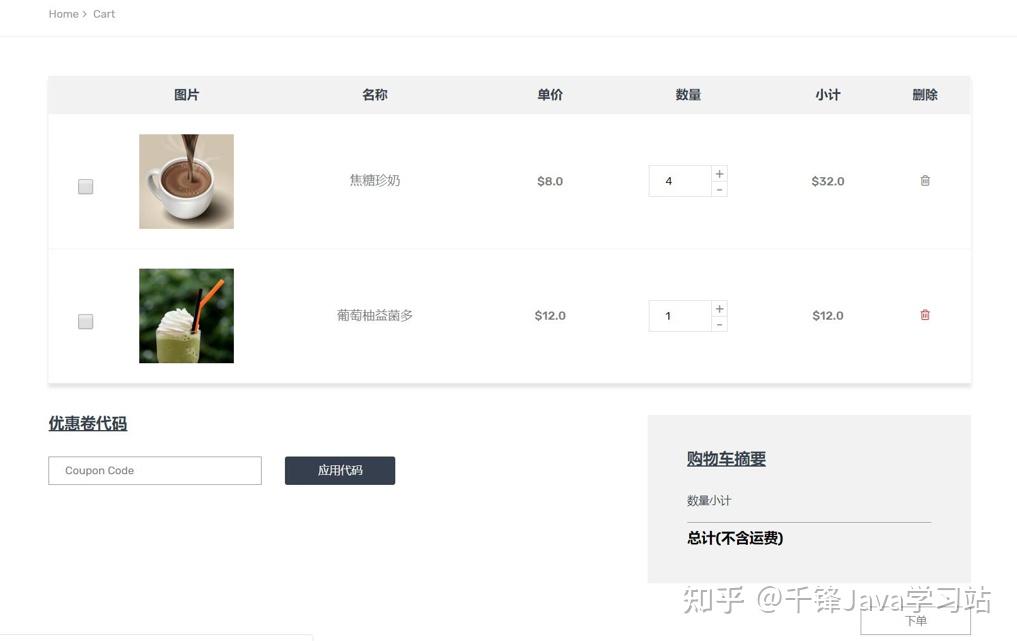Open the green frappe drink thumbnail

point(187,316)
